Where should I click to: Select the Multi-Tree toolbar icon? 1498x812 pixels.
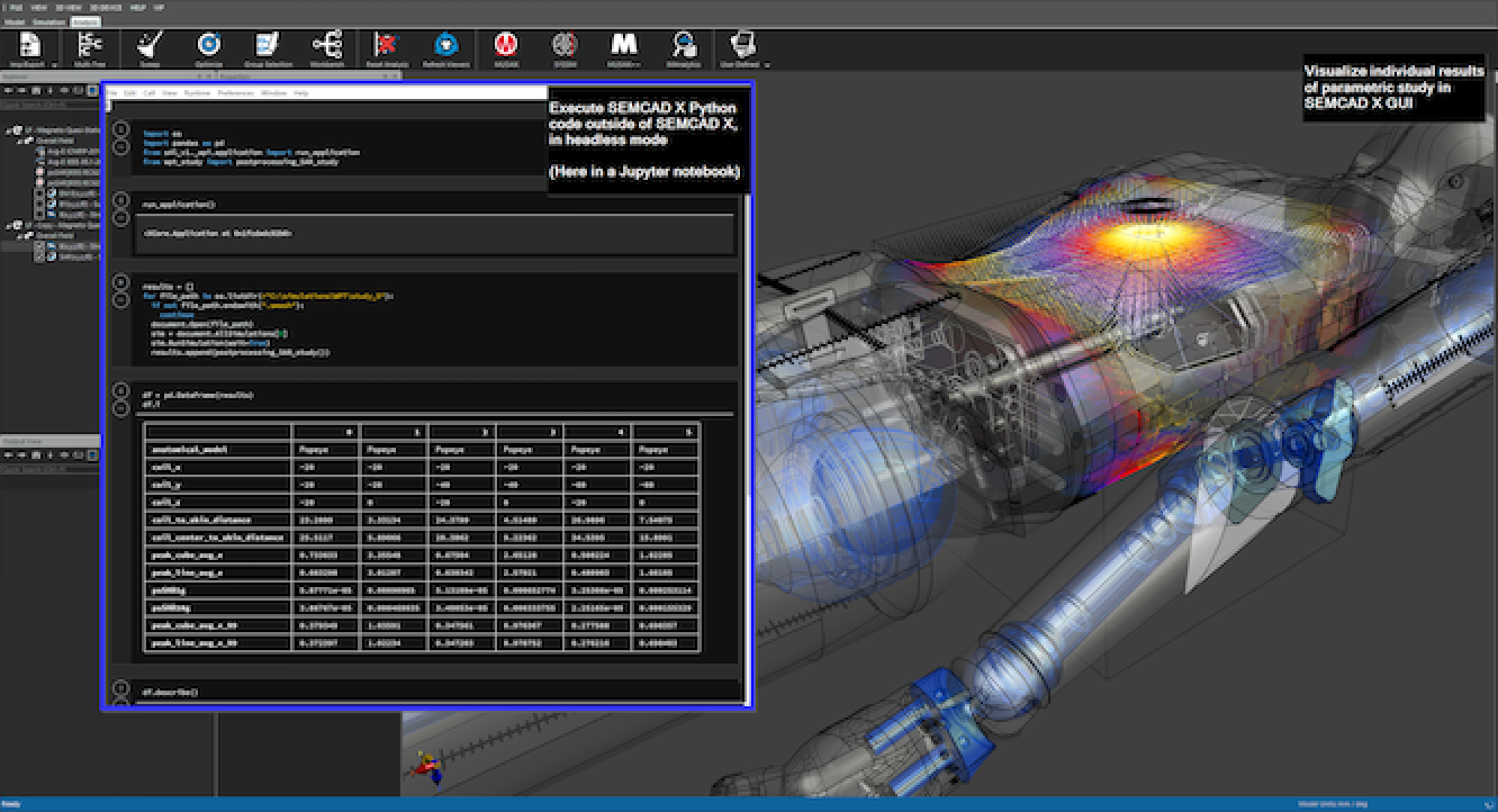coord(88,45)
